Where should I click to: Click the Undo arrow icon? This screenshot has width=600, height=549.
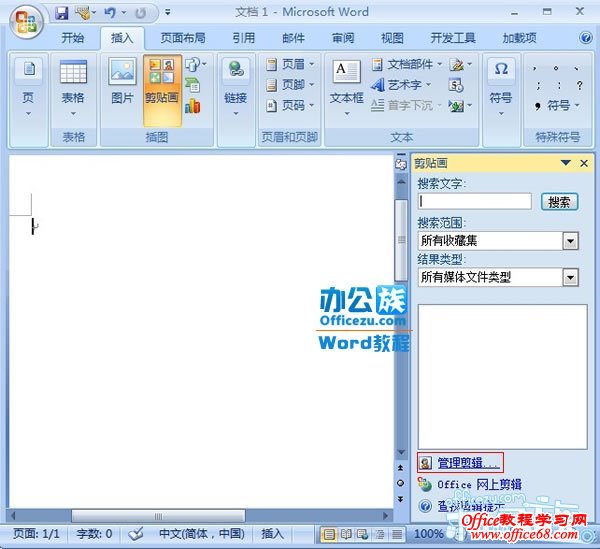point(110,13)
